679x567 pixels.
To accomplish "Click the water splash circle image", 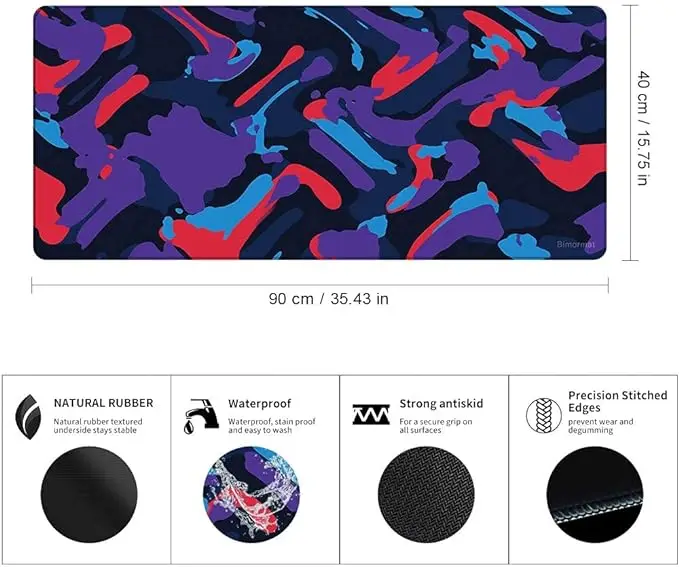I will click(x=251, y=494).
